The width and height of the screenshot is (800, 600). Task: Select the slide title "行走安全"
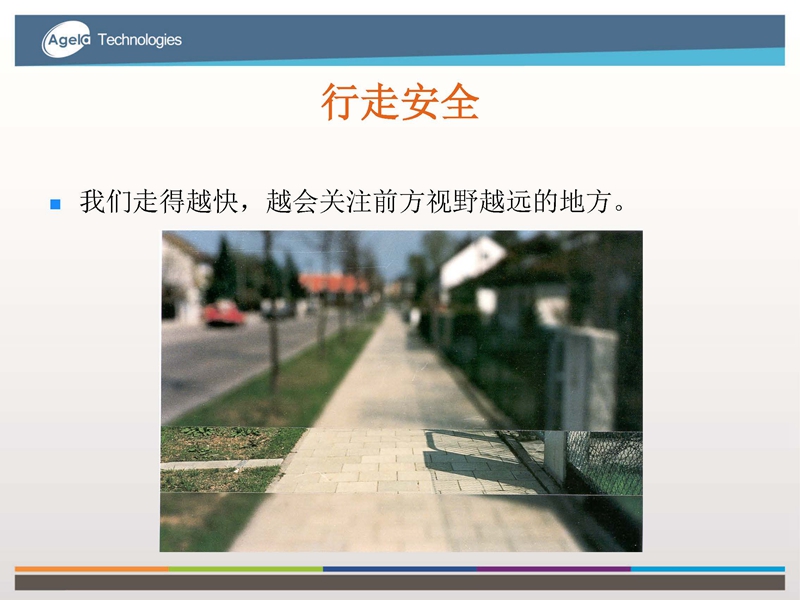[400, 102]
